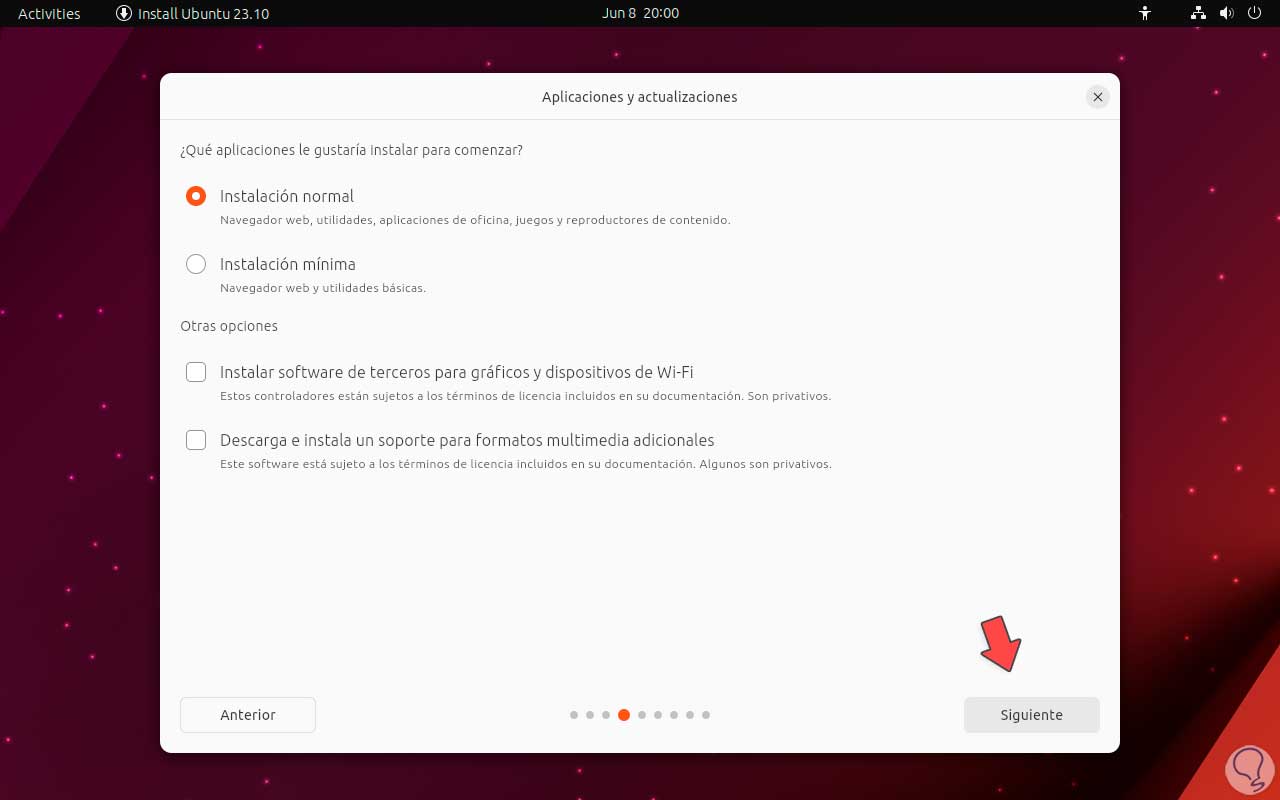The width and height of the screenshot is (1280, 800).
Task: Select the Instalación mínima radio button
Action: pos(196,264)
